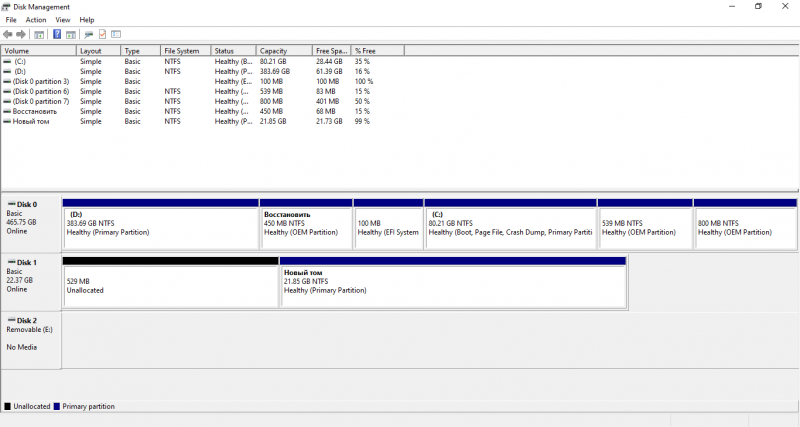The height and width of the screenshot is (427, 800).
Task: Click the Disk 2 Removable (E:) label
Action: click(30, 328)
